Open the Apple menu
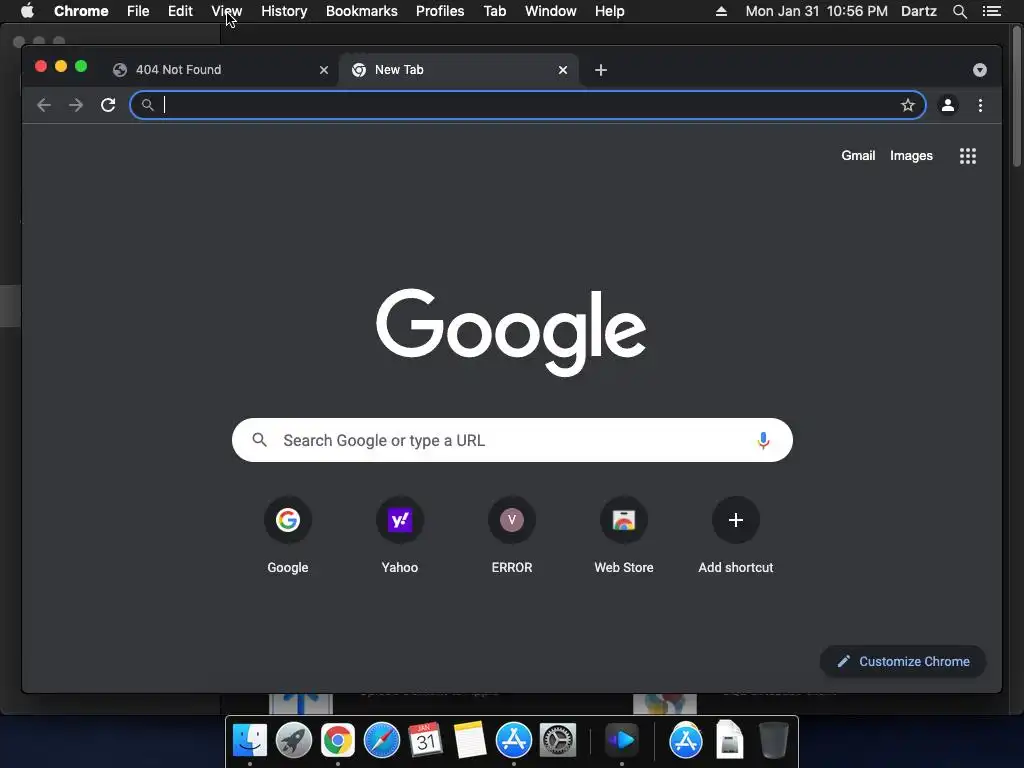 pyautogui.click(x=27, y=11)
